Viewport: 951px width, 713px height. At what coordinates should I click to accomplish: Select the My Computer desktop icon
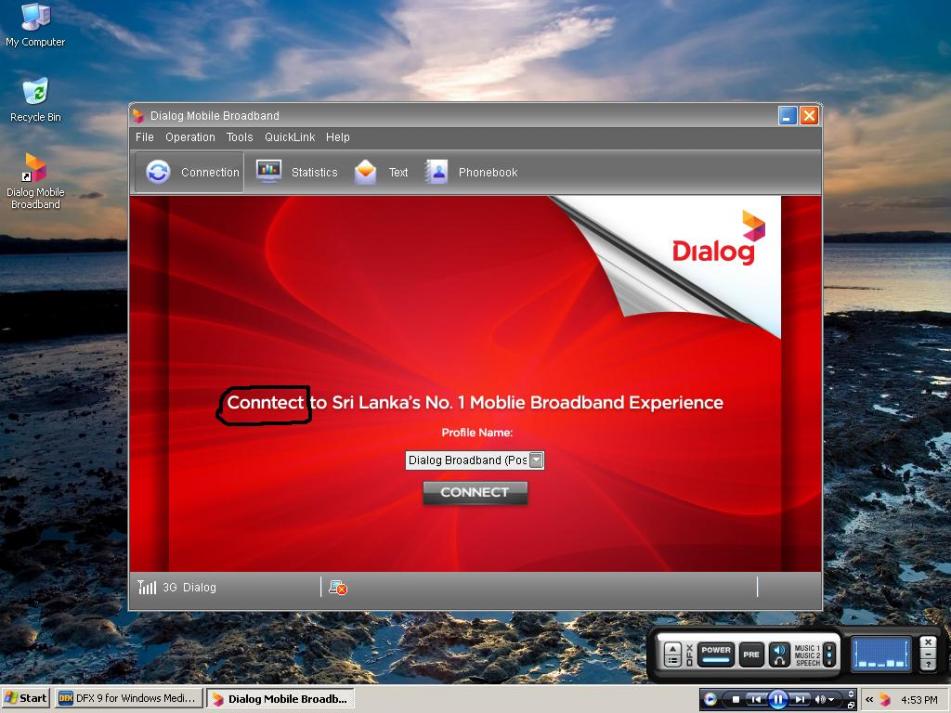(x=35, y=25)
